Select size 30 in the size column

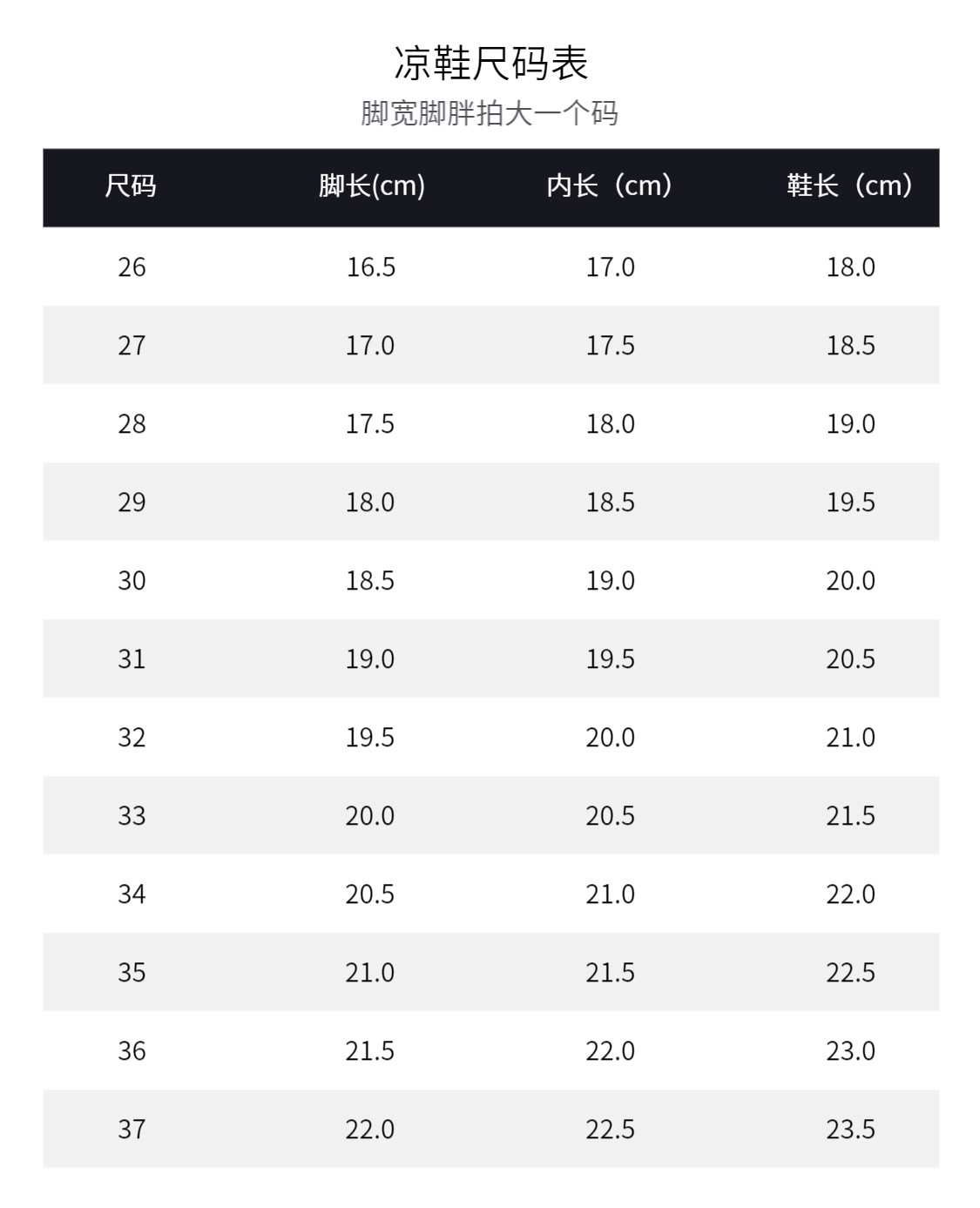point(132,581)
